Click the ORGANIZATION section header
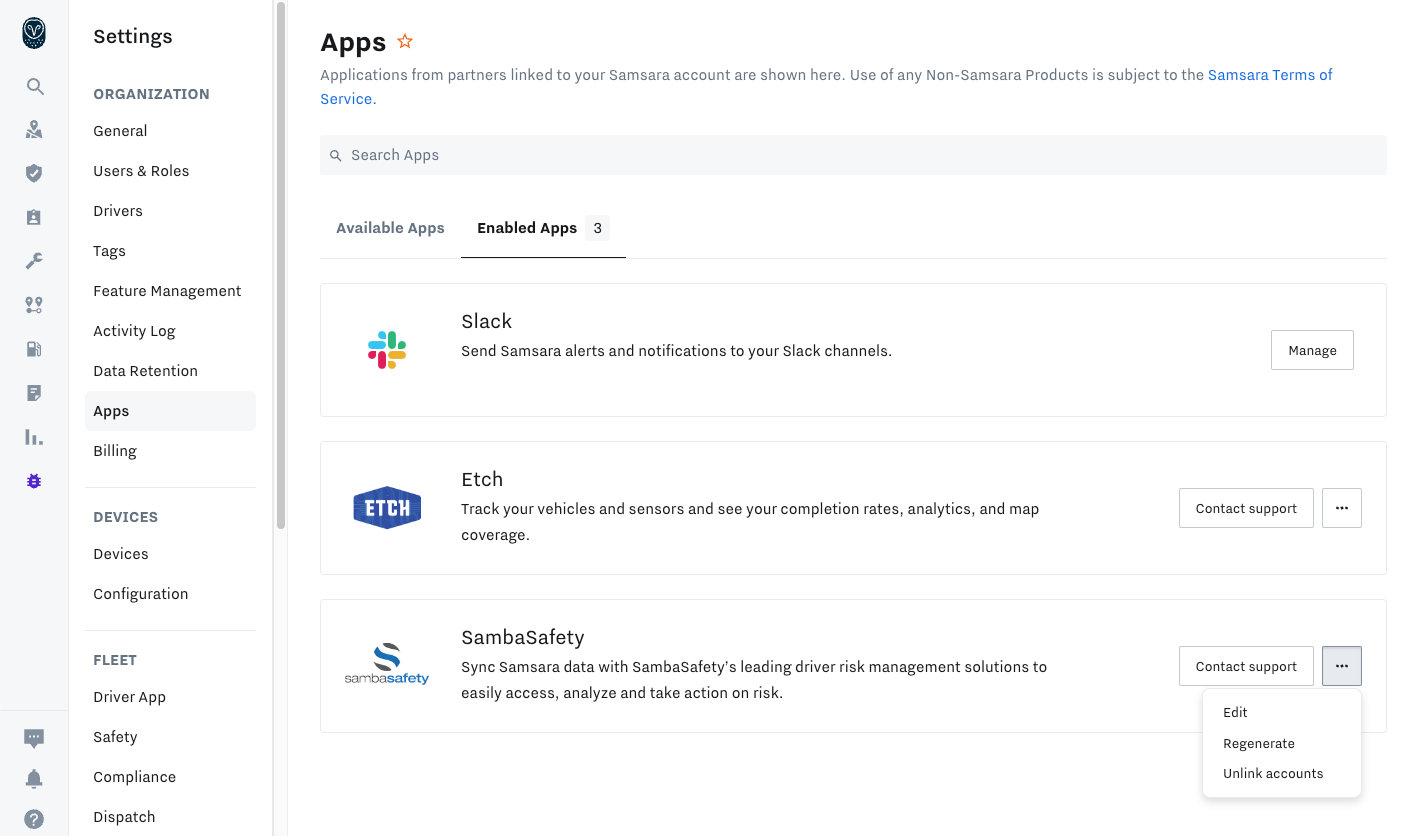This screenshot has width=1402, height=836. click(151, 94)
